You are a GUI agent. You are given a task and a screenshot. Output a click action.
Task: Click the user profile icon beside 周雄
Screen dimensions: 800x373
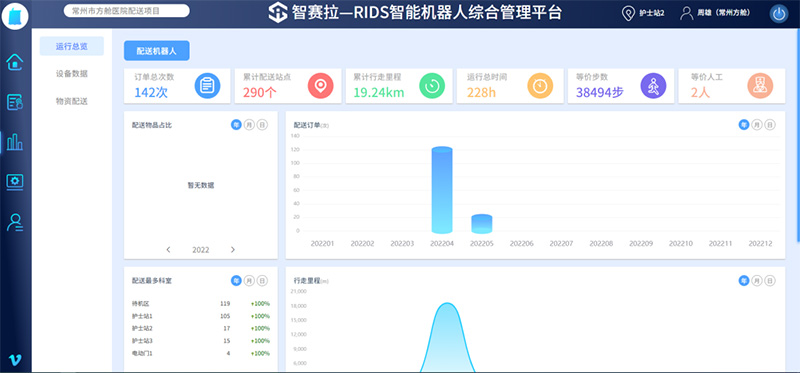click(687, 13)
